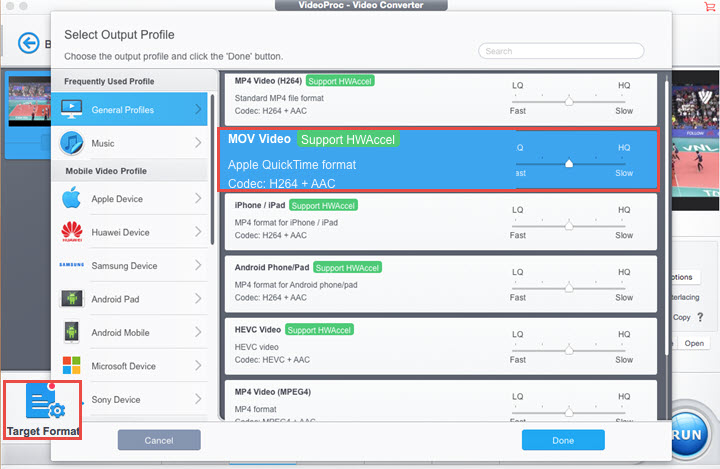This screenshot has height=469, width=720.
Task: Open the shopping cart icon
Action: coord(709,6)
